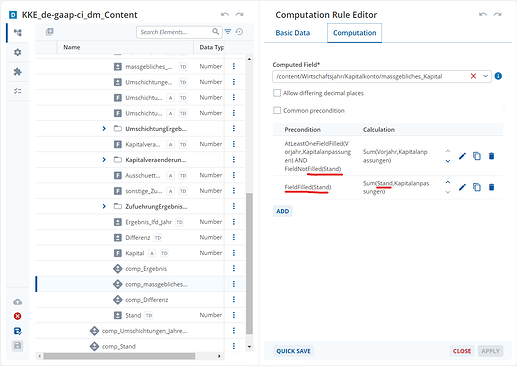Expand the ZufuehrungErgebnis... folder

(104, 207)
